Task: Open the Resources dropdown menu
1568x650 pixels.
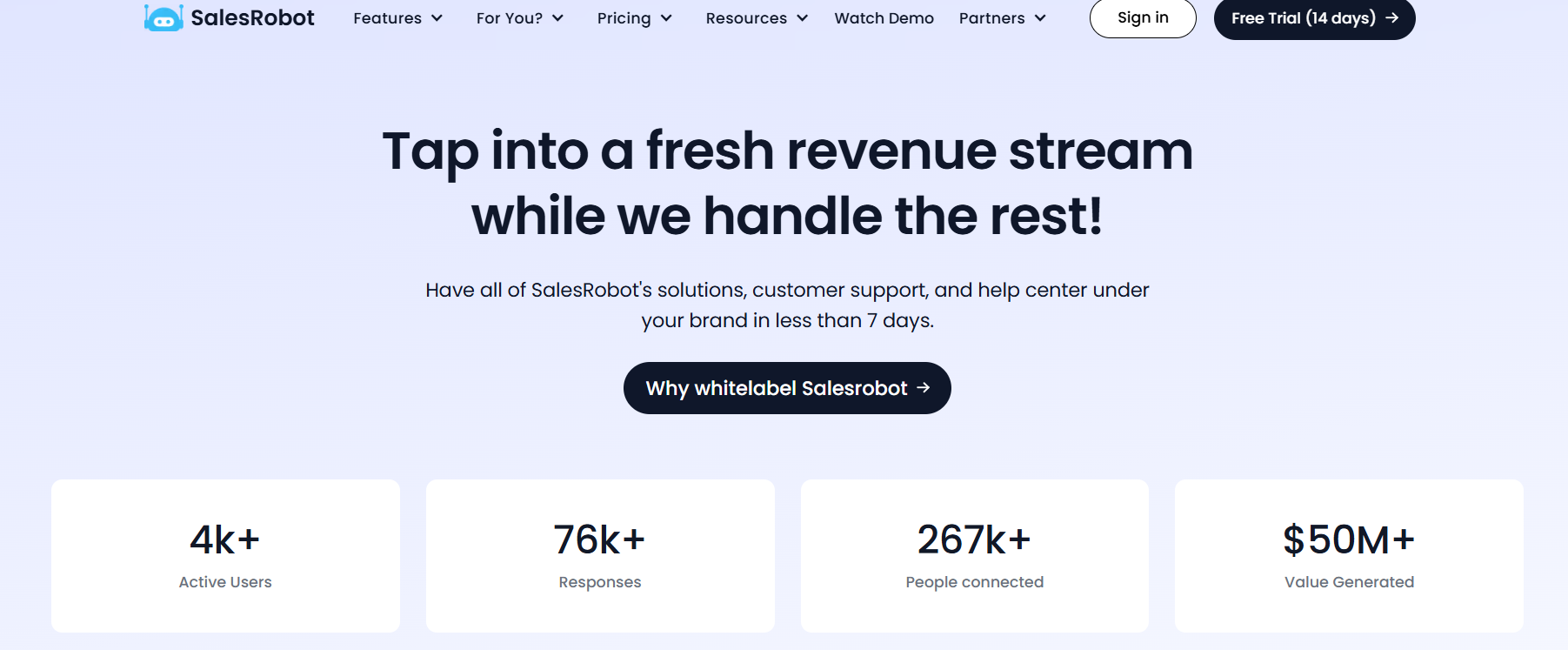Action: coord(746,17)
